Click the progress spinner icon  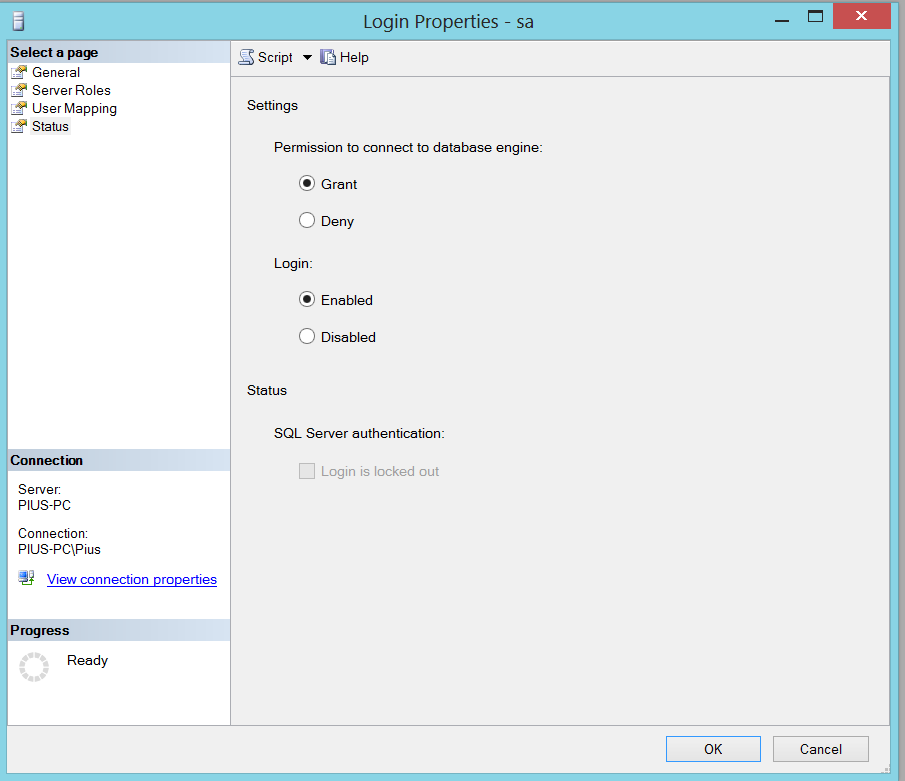click(34, 667)
